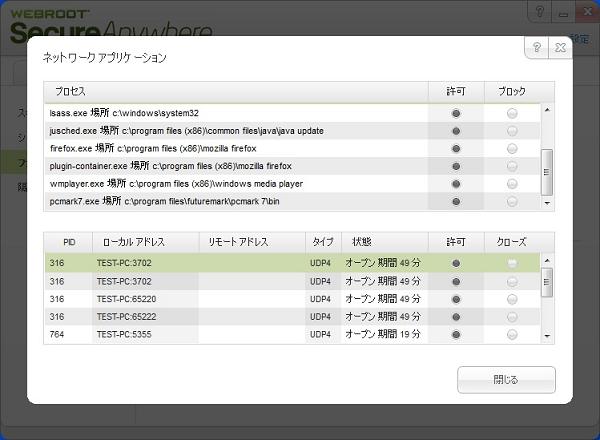Screen dimensions: 600x440
Task: Select close radio in highlighted TEST-PC:3702 row
Action: pyautogui.click(x=512, y=263)
